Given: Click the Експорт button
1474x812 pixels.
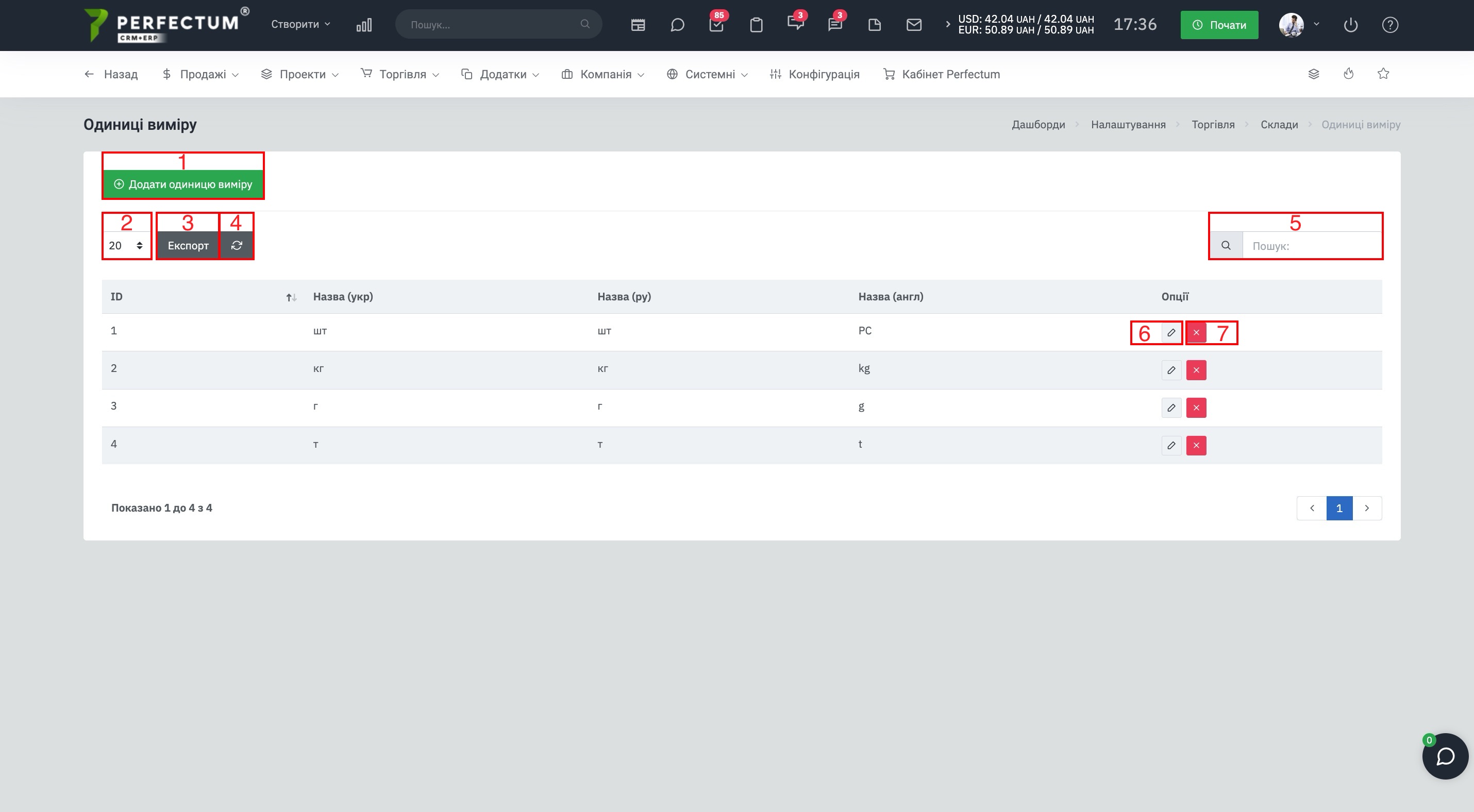Looking at the screenshot, I should 188,245.
